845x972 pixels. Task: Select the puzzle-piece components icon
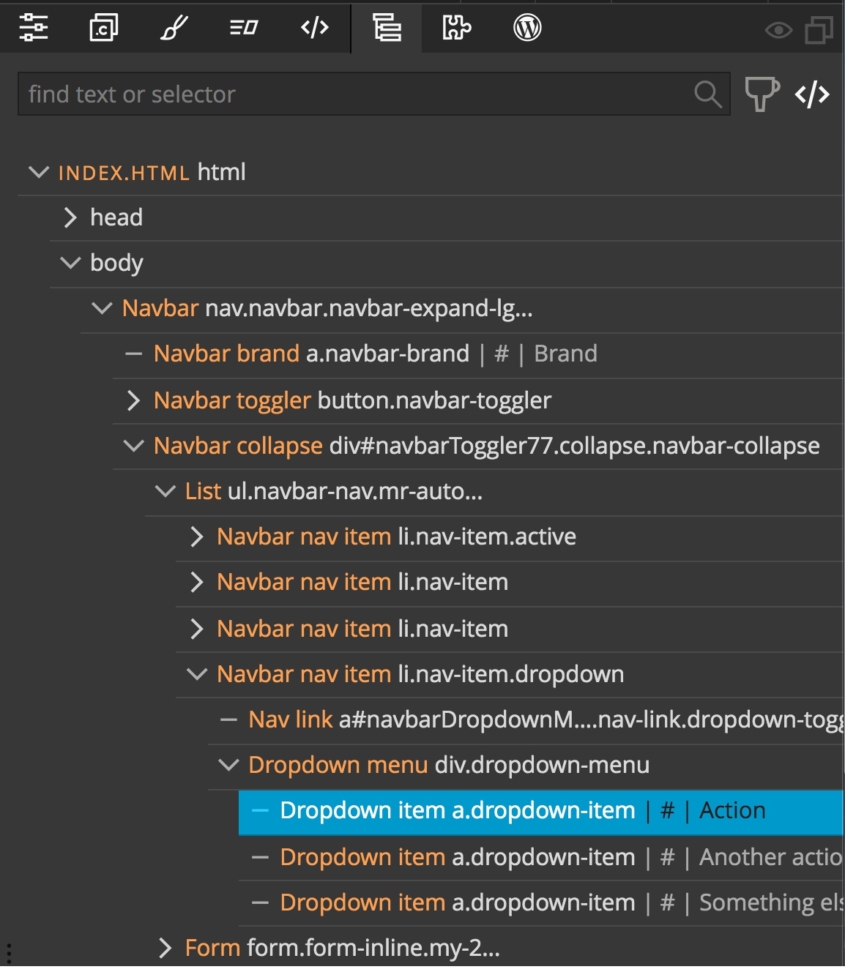(457, 28)
